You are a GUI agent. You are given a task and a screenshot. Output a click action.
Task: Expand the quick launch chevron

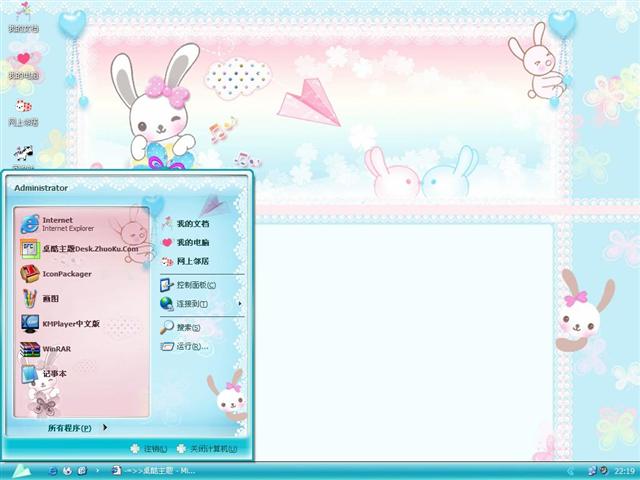pos(97,471)
